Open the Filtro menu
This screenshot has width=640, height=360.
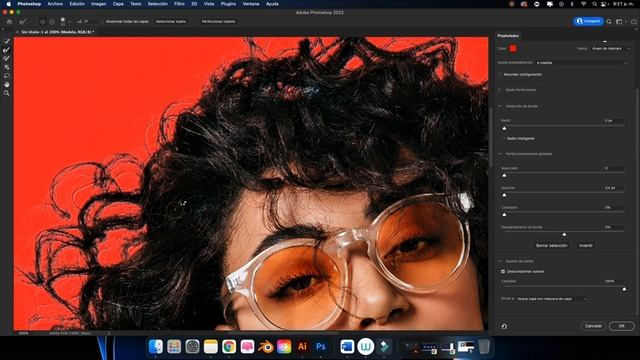[x=179, y=4]
